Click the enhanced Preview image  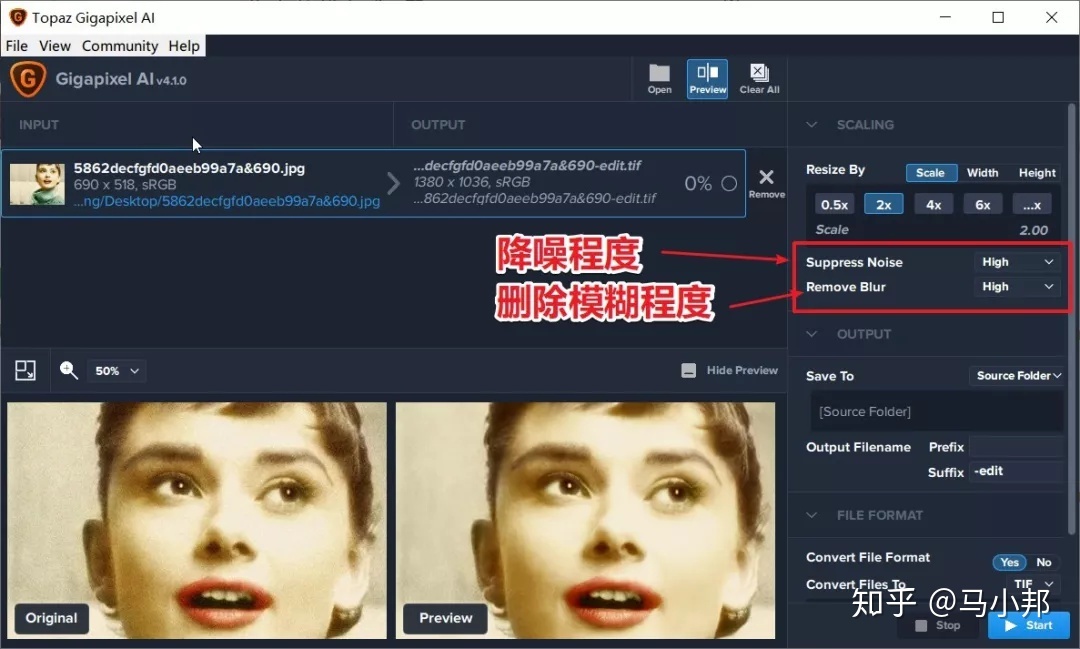pyautogui.click(x=585, y=520)
